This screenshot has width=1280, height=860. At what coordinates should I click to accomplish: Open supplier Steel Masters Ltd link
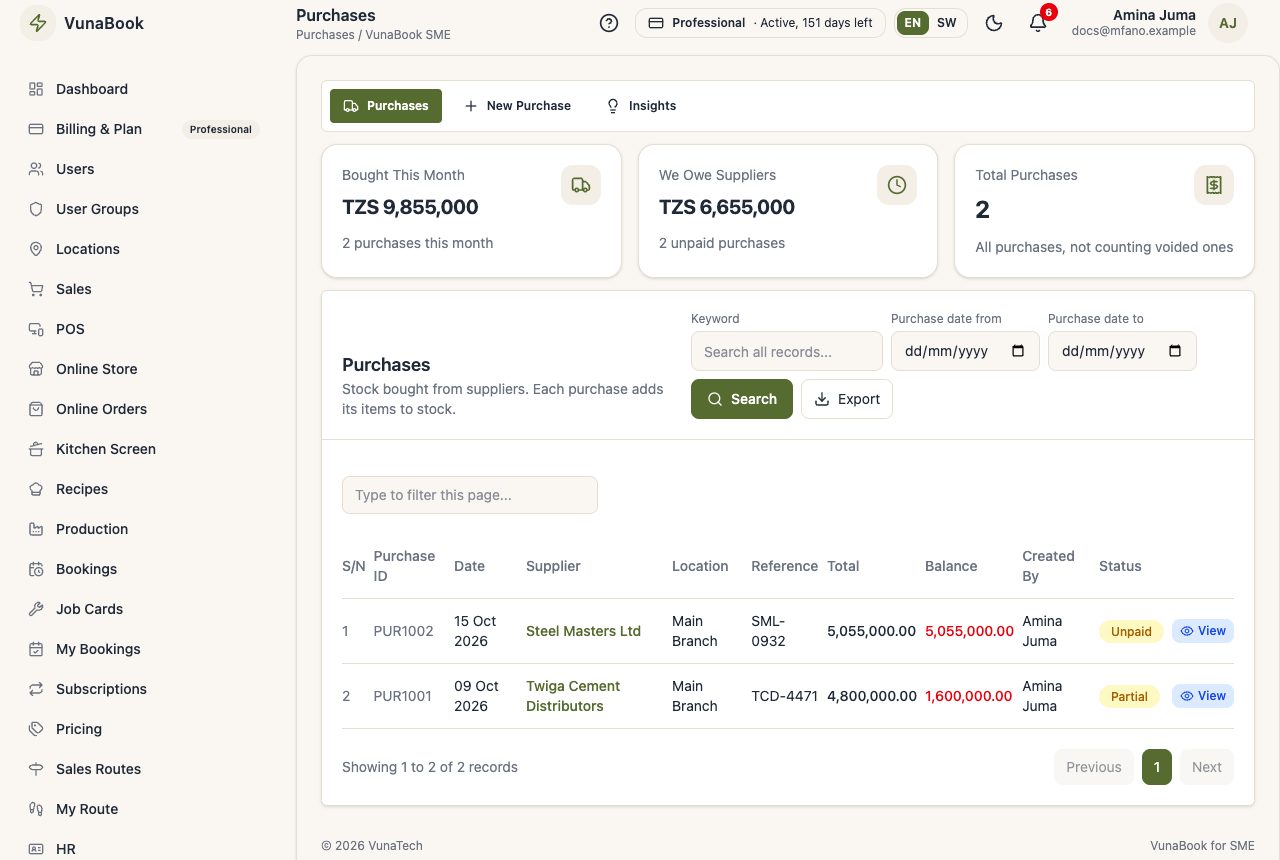point(583,631)
